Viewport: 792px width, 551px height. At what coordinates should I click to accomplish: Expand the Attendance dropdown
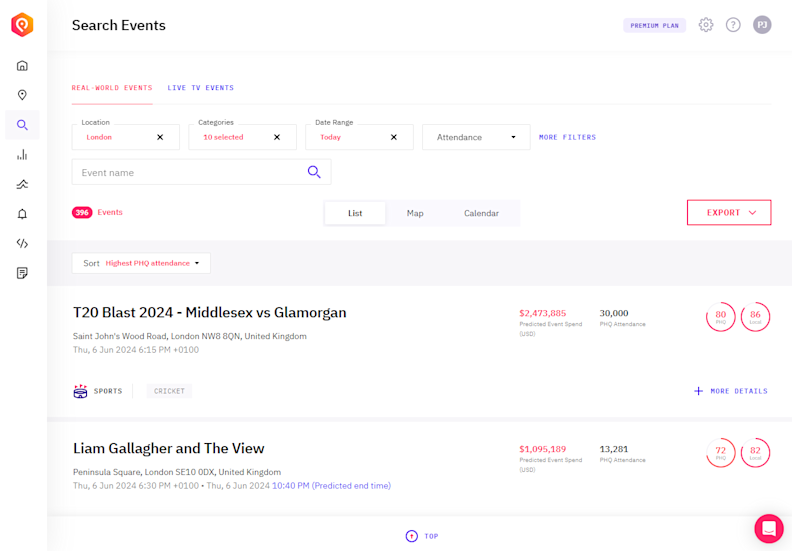pyautogui.click(x=476, y=137)
